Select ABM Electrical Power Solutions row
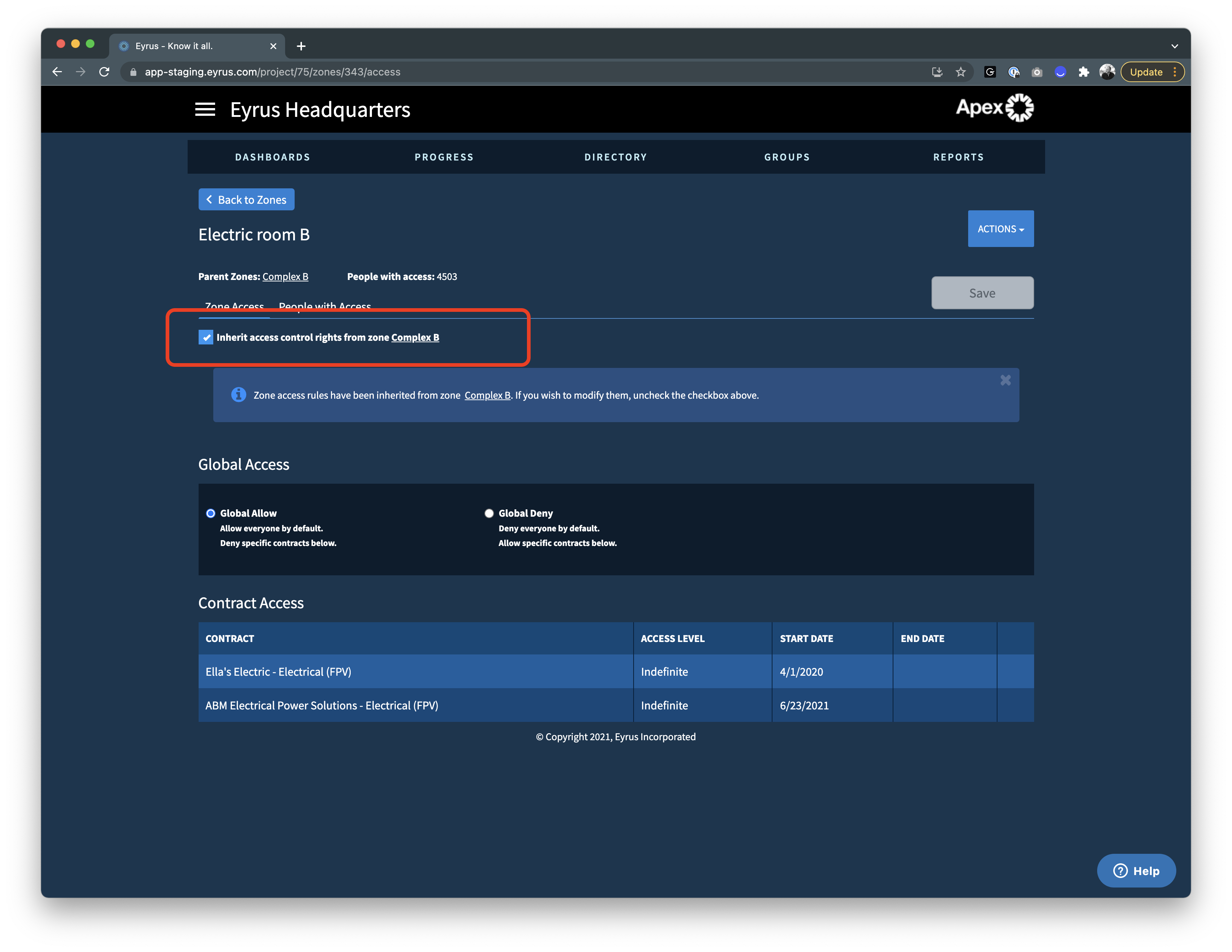The height and width of the screenshot is (952, 1232). point(616,705)
